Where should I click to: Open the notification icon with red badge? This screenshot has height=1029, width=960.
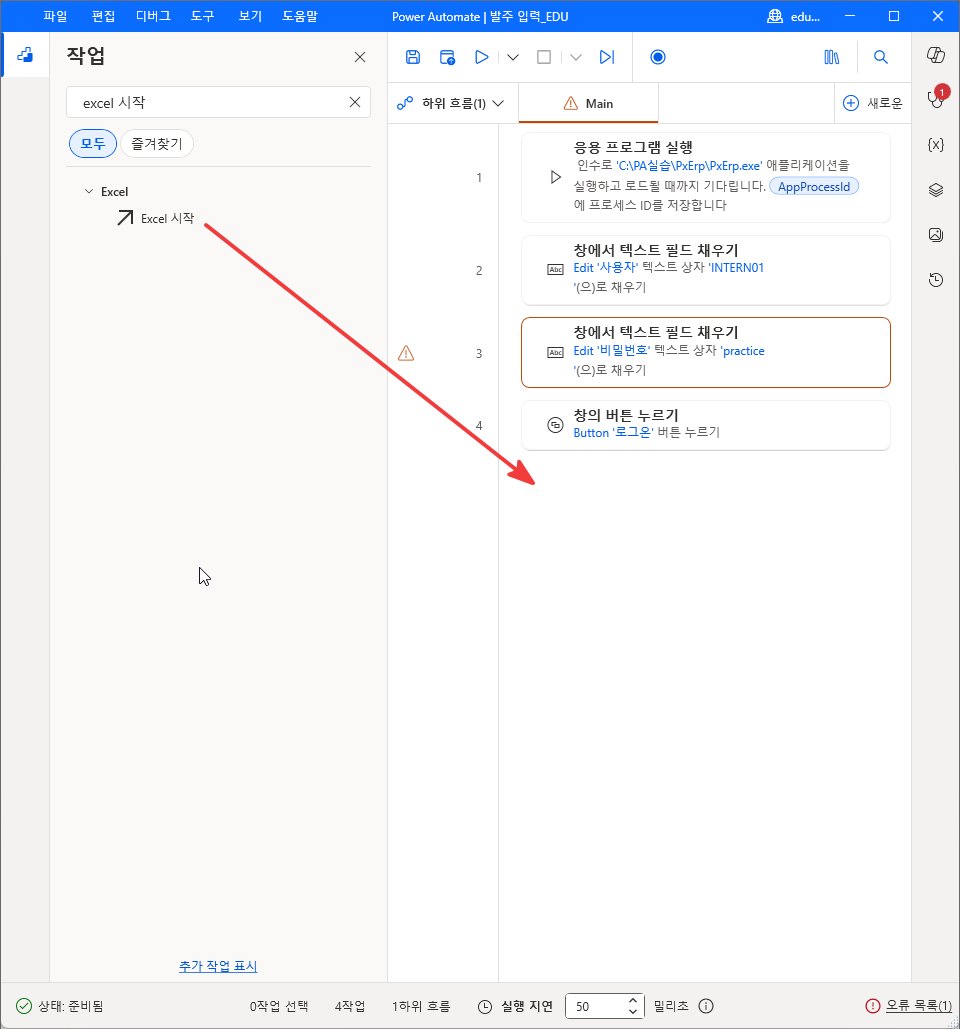point(936,98)
